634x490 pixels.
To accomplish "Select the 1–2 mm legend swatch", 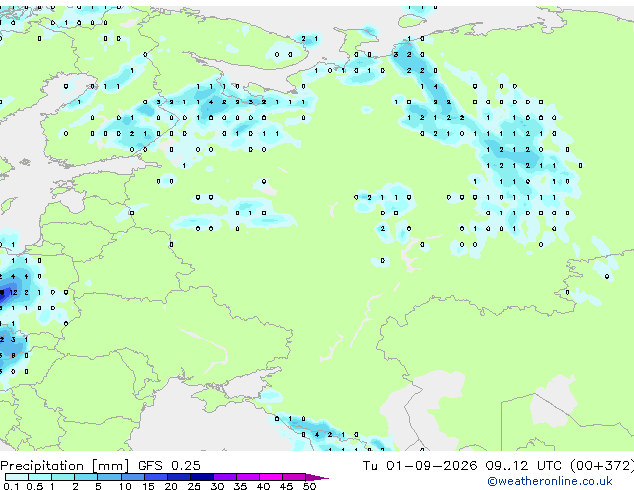I will [x=63, y=477].
